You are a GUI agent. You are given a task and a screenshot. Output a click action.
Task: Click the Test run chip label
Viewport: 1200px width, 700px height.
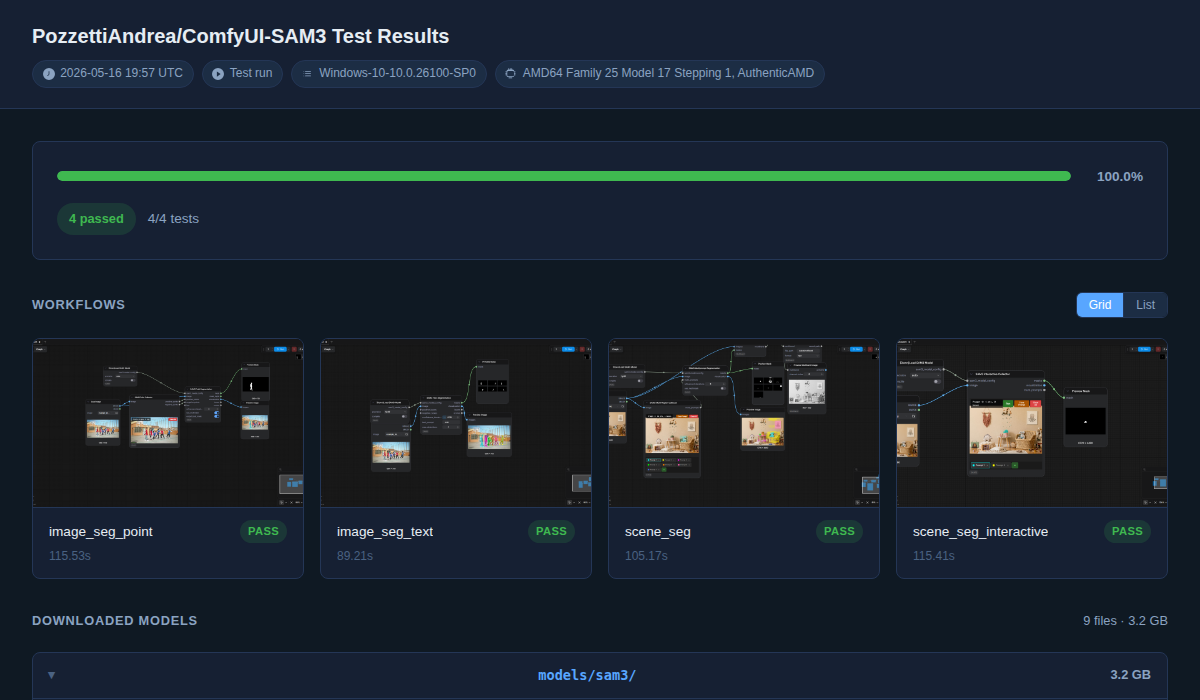[251, 73]
